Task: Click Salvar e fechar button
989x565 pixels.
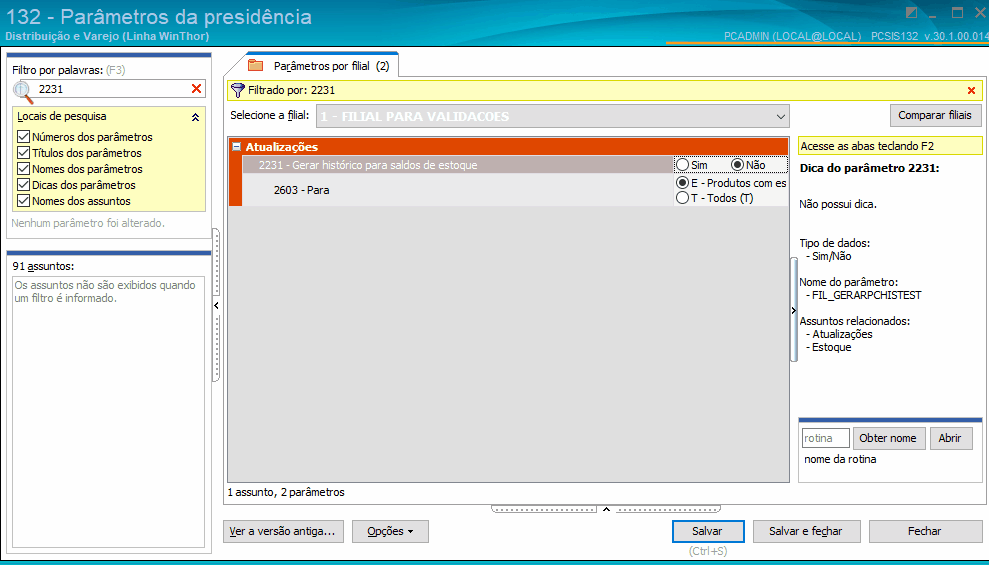Action: (x=805, y=531)
